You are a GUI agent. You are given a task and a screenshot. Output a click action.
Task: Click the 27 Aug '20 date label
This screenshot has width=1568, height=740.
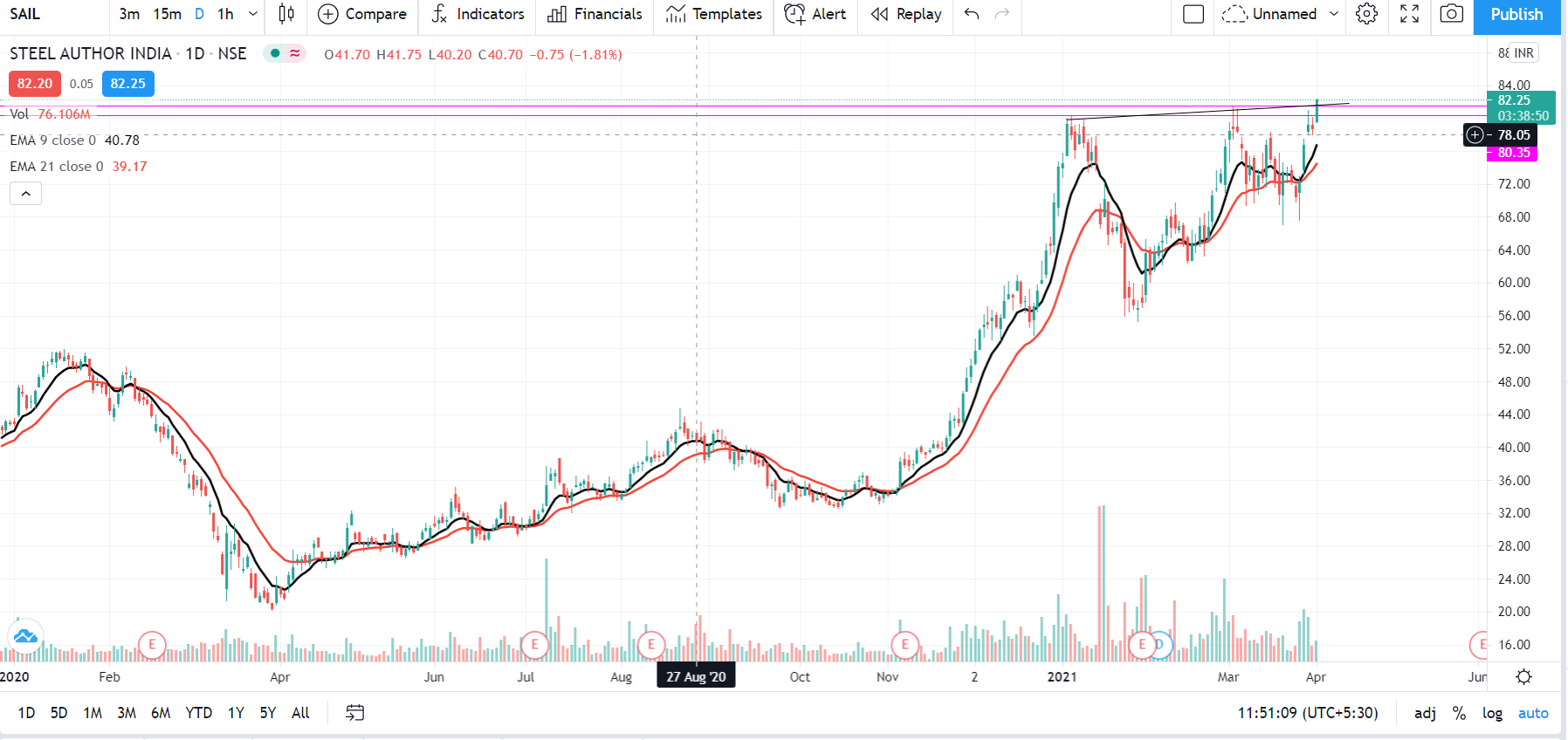point(696,676)
